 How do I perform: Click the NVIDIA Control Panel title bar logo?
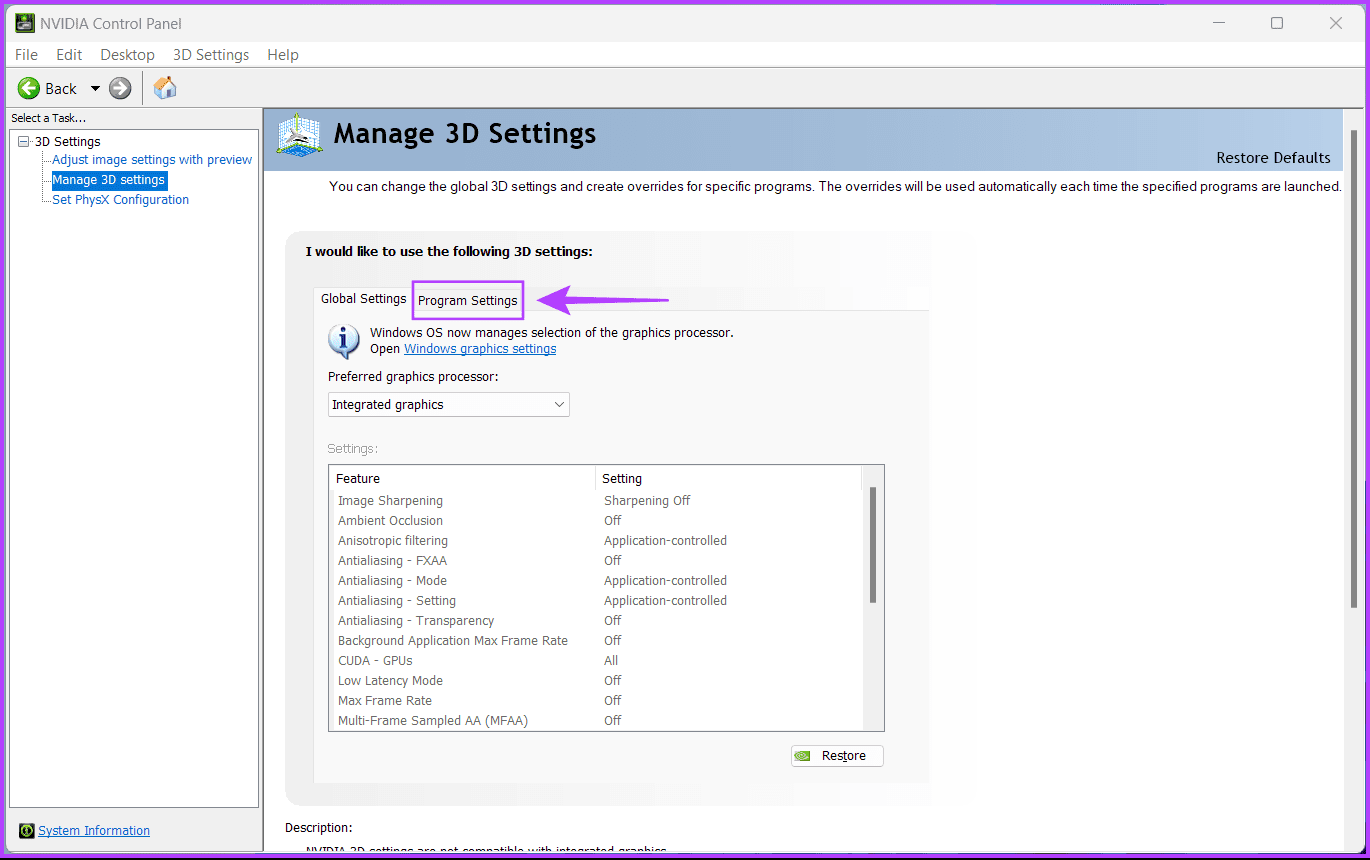pyautogui.click(x=25, y=23)
